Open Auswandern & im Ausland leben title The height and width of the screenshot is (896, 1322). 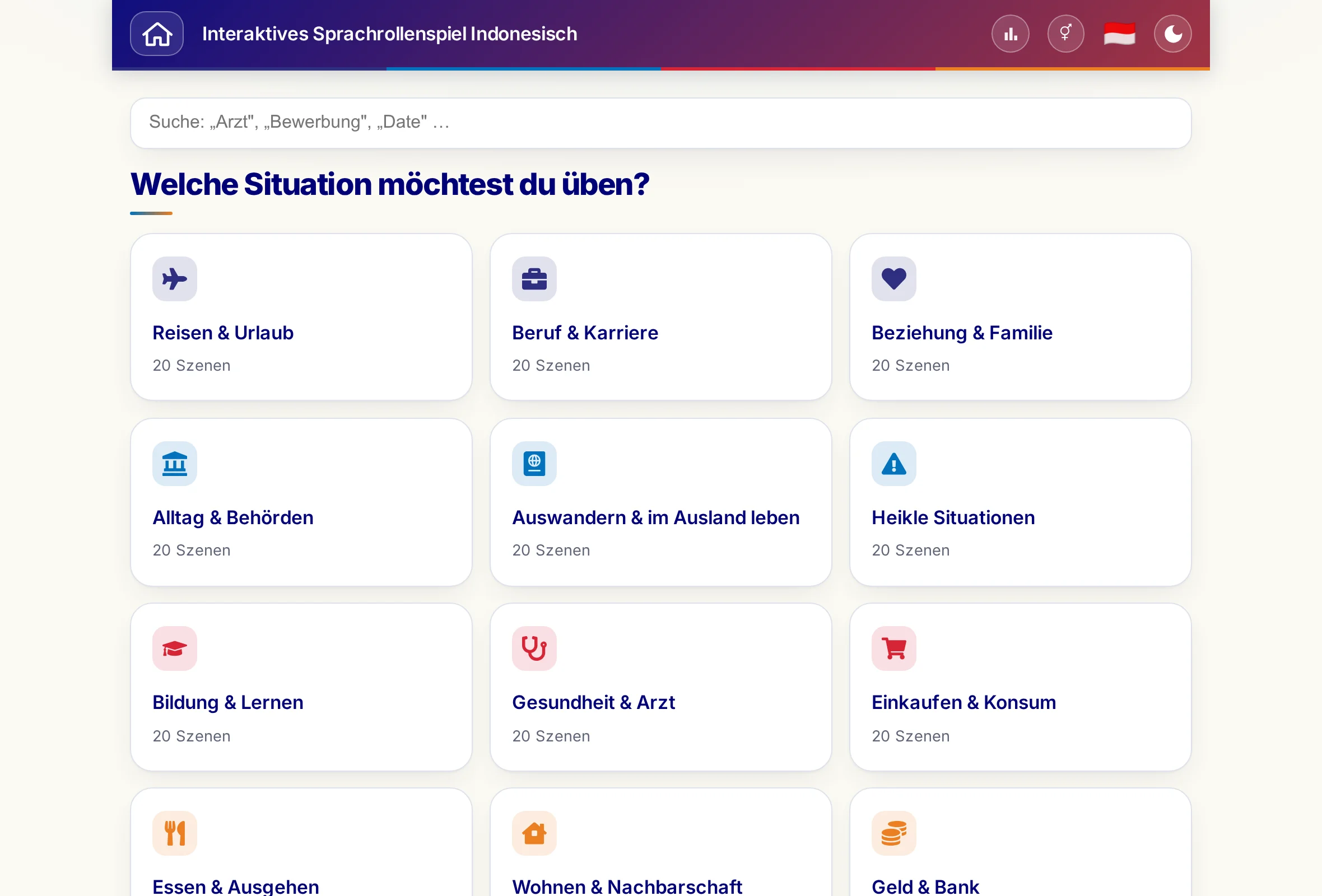656,517
